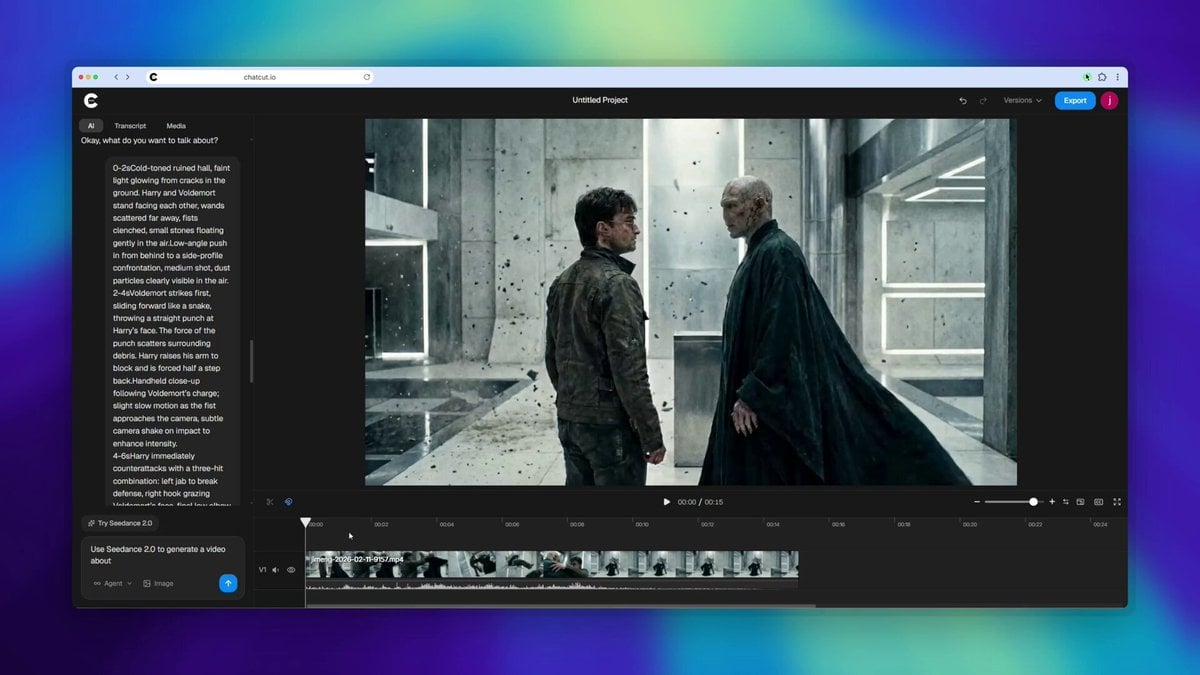Click the 00:00 / 00:15 timecode display
This screenshot has width=1200, height=675.
[x=700, y=502]
